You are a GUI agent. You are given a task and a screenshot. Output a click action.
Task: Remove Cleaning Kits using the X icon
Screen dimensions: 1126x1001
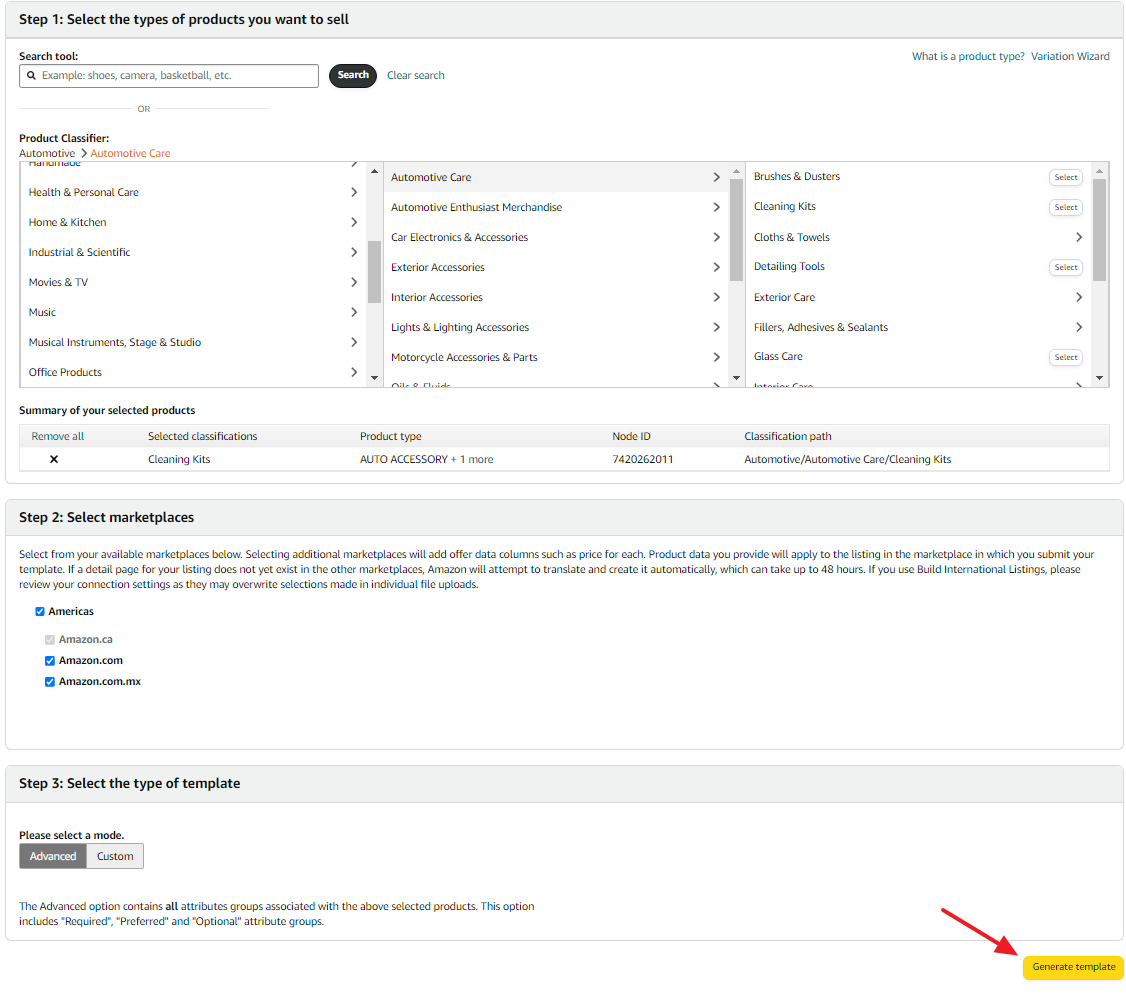click(53, 459)
